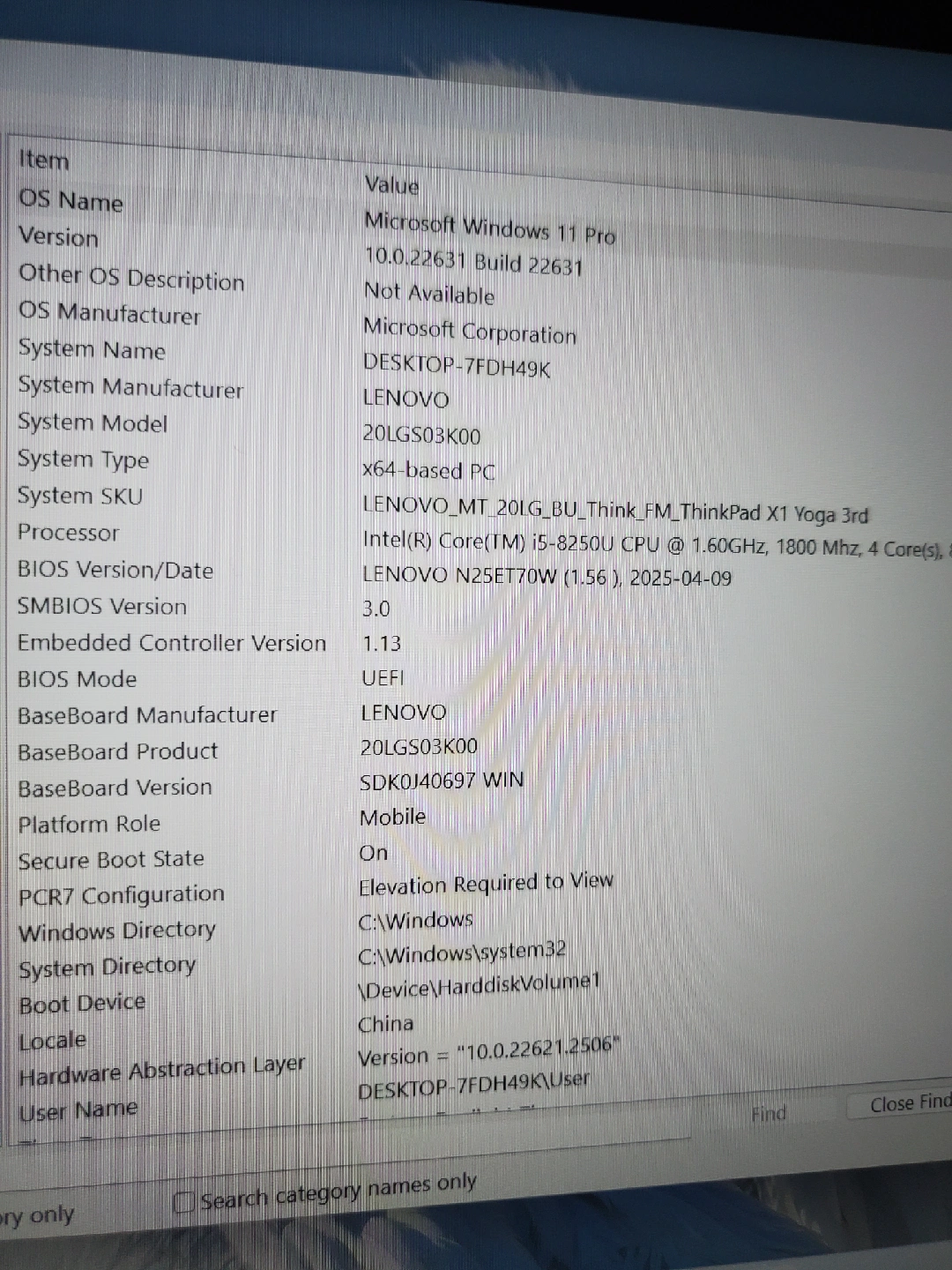Select the Secure Boot State row

coord(111,860)
